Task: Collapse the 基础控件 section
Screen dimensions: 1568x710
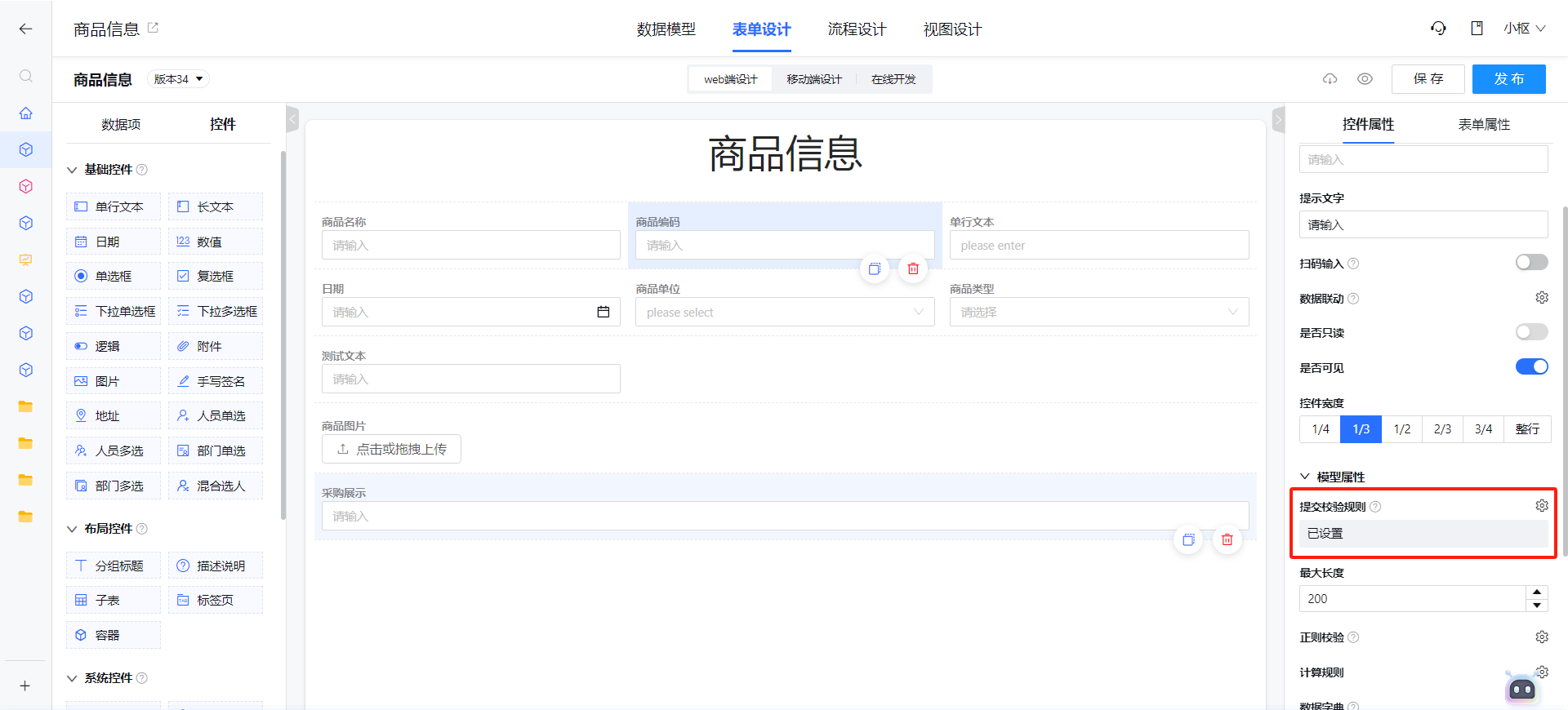Action: tap(72, 170)
